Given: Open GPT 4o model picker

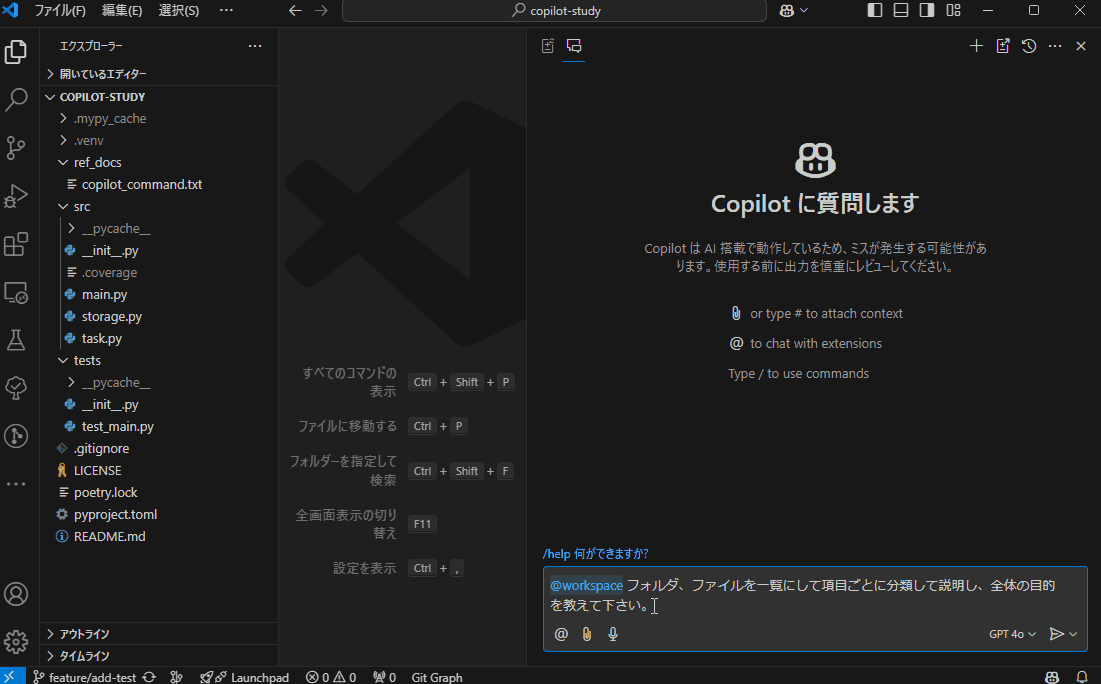Looking at the screenshot, I should click(1012, 634).
